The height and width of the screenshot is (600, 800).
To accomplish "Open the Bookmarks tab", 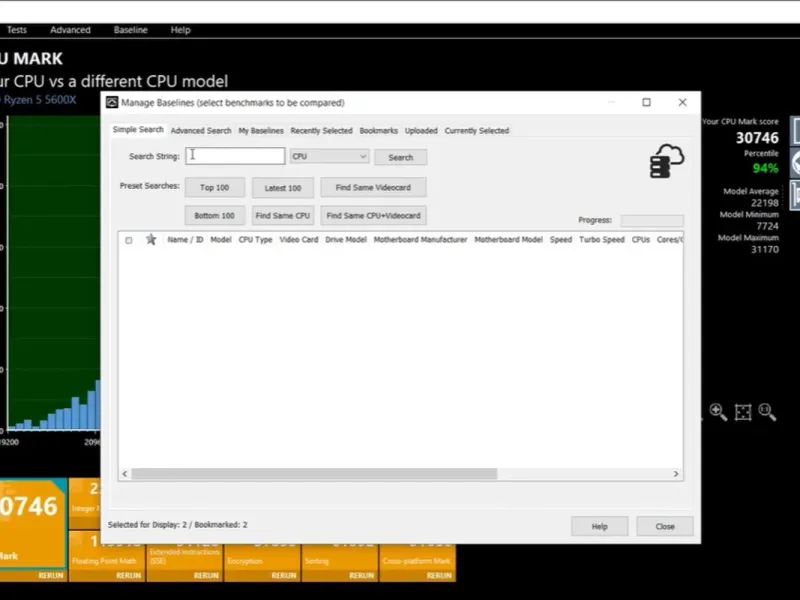I will 379,131.
